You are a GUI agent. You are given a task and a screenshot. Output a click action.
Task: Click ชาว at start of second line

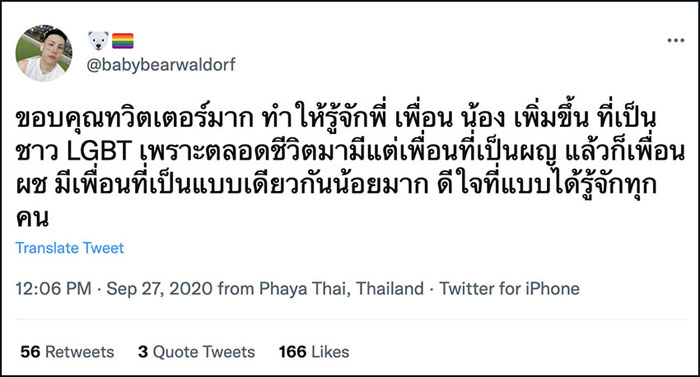click(x=37, y=152)
